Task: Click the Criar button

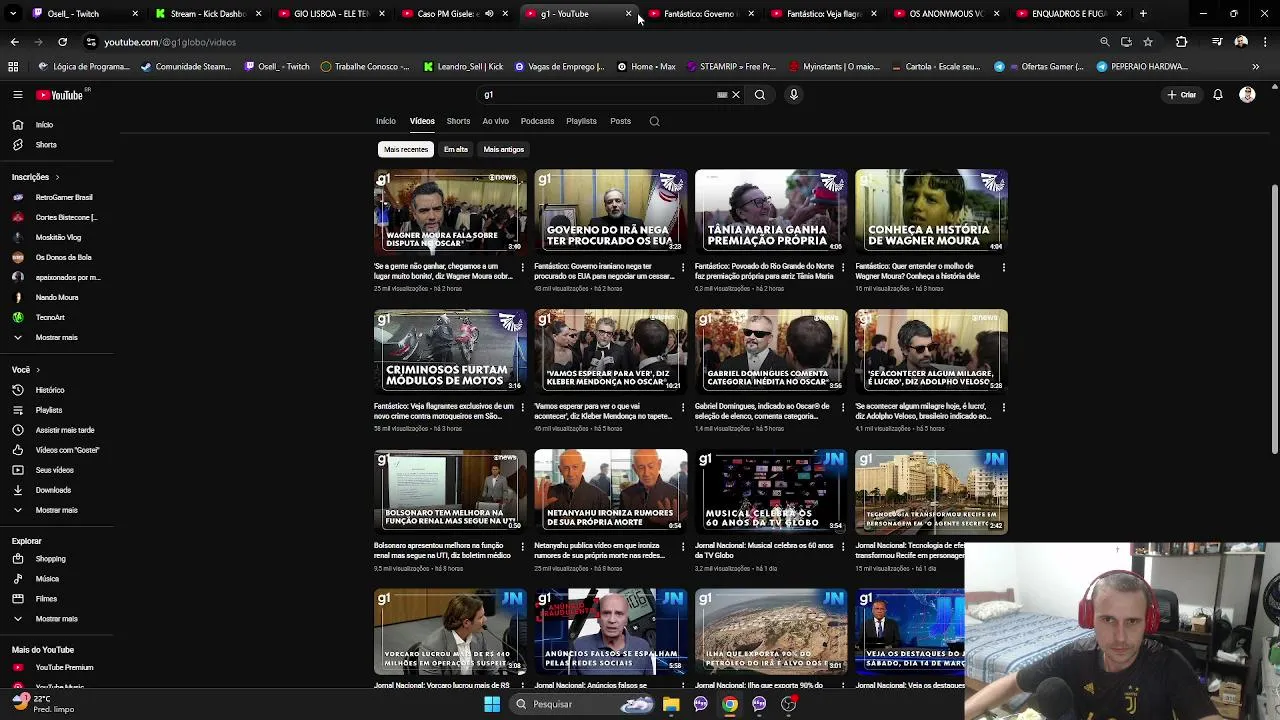Action: [1181, 95]
